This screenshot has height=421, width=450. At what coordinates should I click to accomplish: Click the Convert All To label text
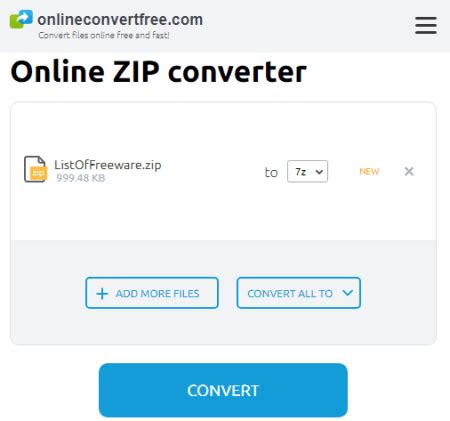click(290, 294)
